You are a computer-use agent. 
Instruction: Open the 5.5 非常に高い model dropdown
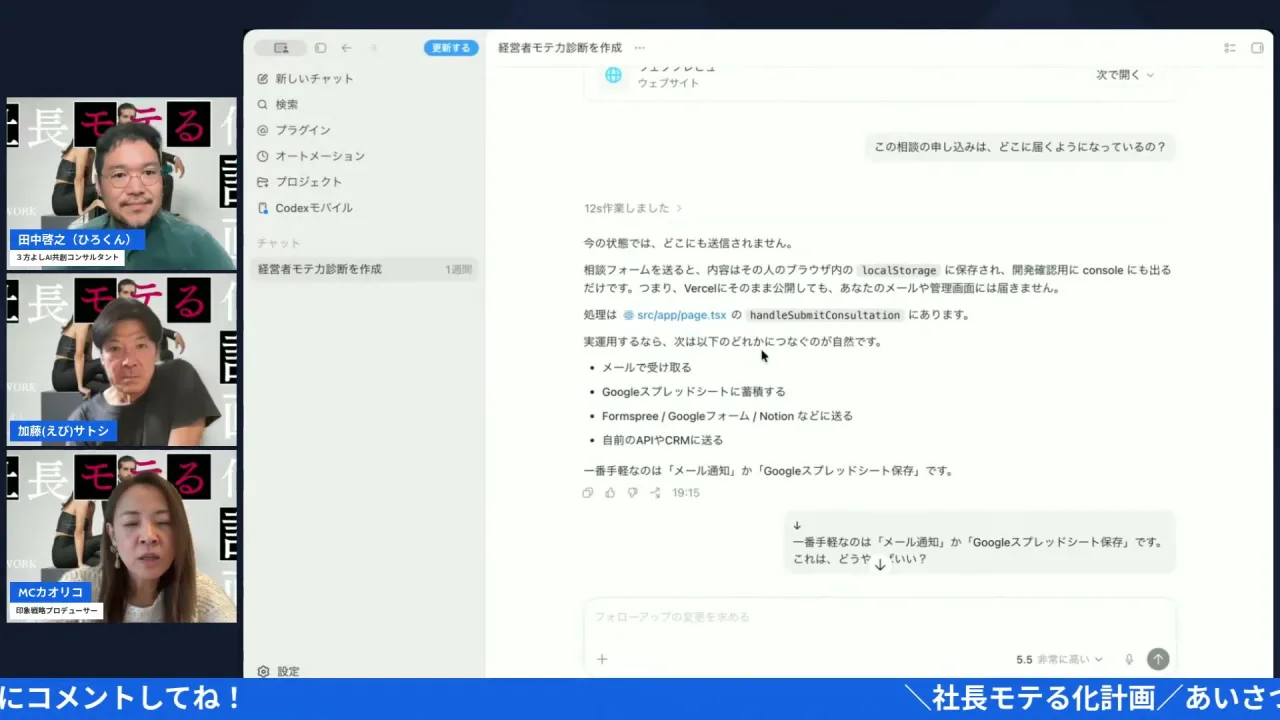[x=1059, y=659]
